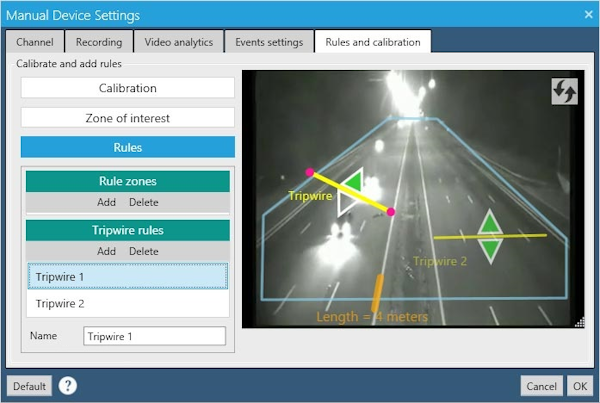Open the Zone of interest section
The height and width of the screenshot is (403, 600).
pos(128,118)
